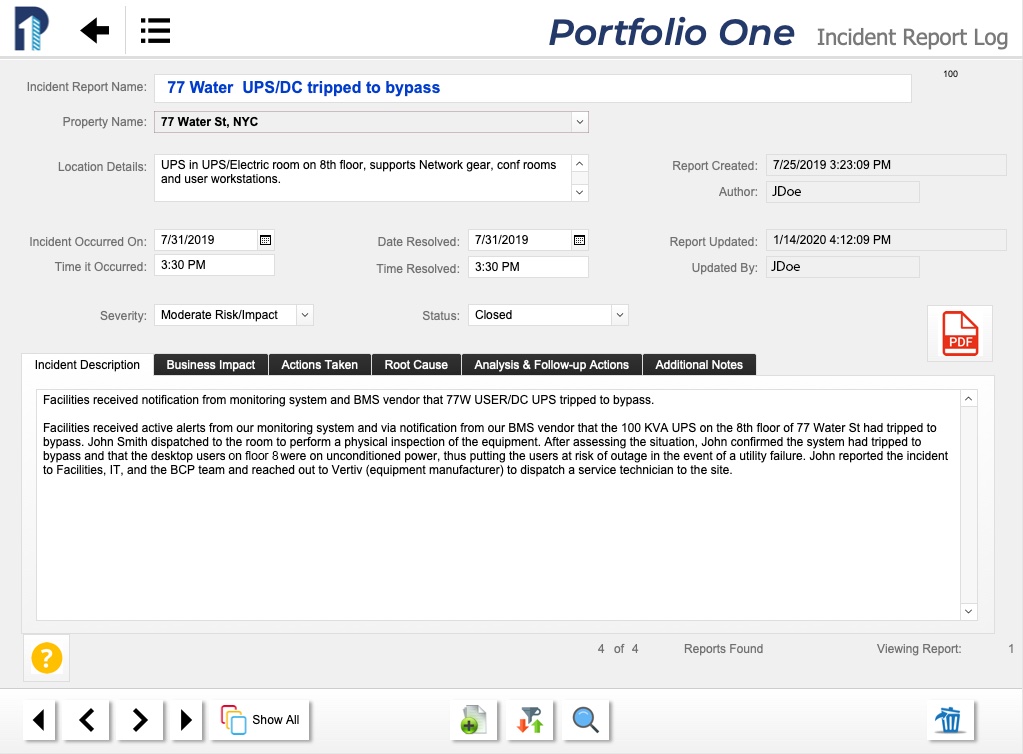Screen dimensions: 1023x754
Task: Click the Location Details text box
Action: pyautogui.click(x=363, y=177)
